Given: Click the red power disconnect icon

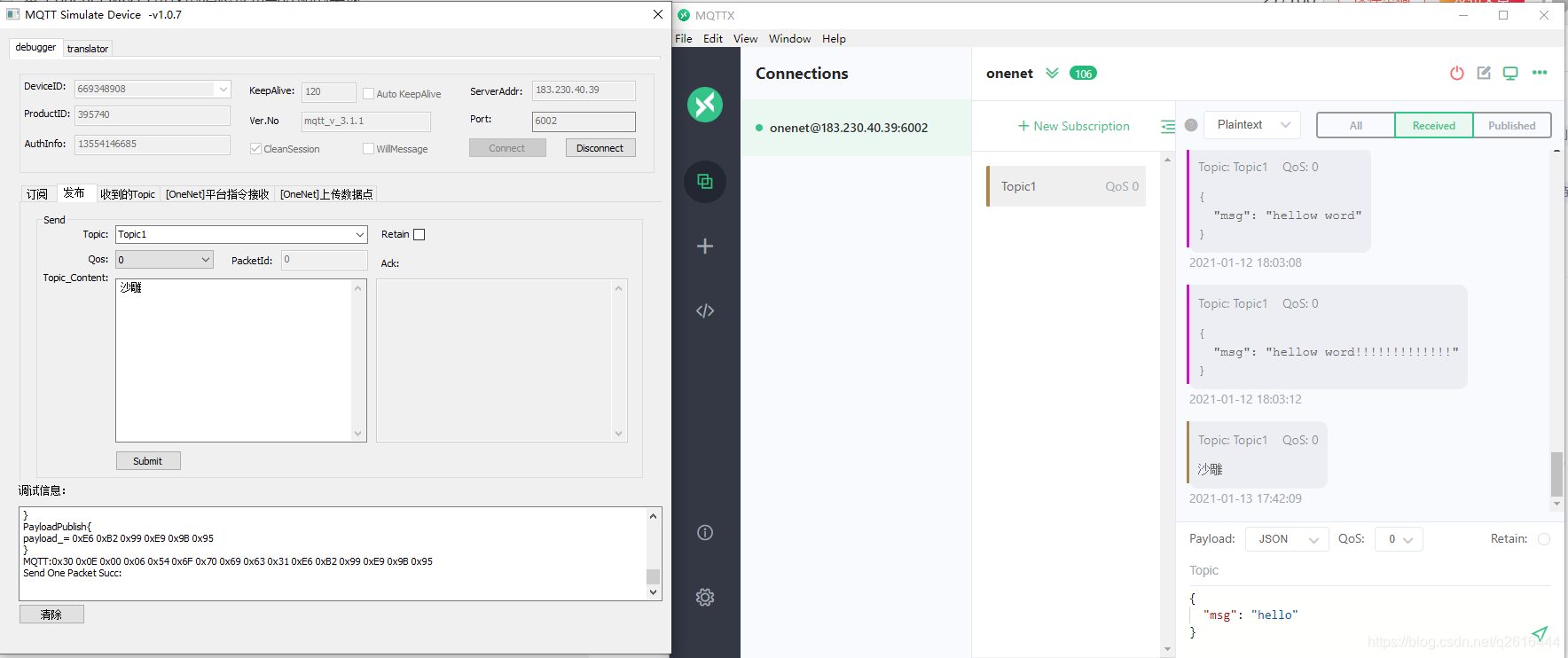Looking at the screenshot, I should pos(1457,73).
